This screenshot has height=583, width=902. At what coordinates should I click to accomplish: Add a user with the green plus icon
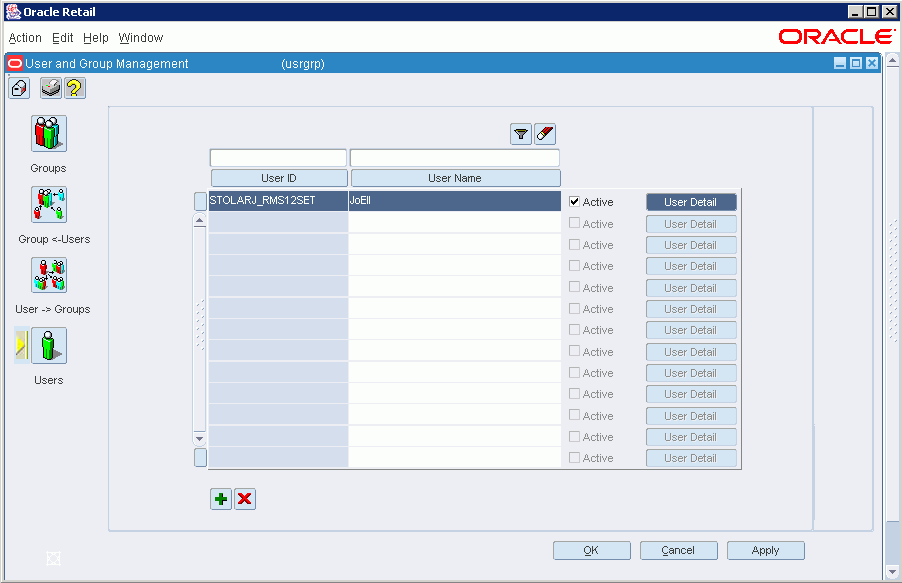[221, 499]
